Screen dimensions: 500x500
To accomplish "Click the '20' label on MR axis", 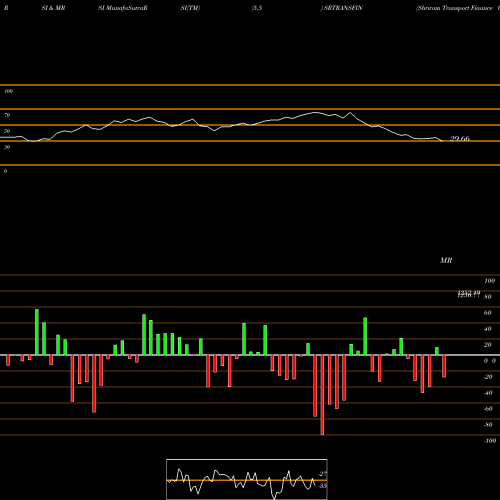I will pyautogui.click(x=488, y=345).
